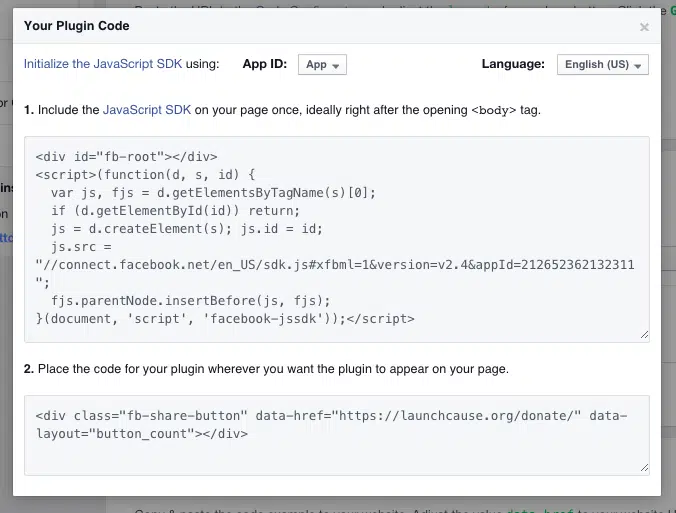The height and width of the screenshot is (513, 676).
Task: Click the body tag text in step 1
Action: pyautogui.click(x=493, y=110)
